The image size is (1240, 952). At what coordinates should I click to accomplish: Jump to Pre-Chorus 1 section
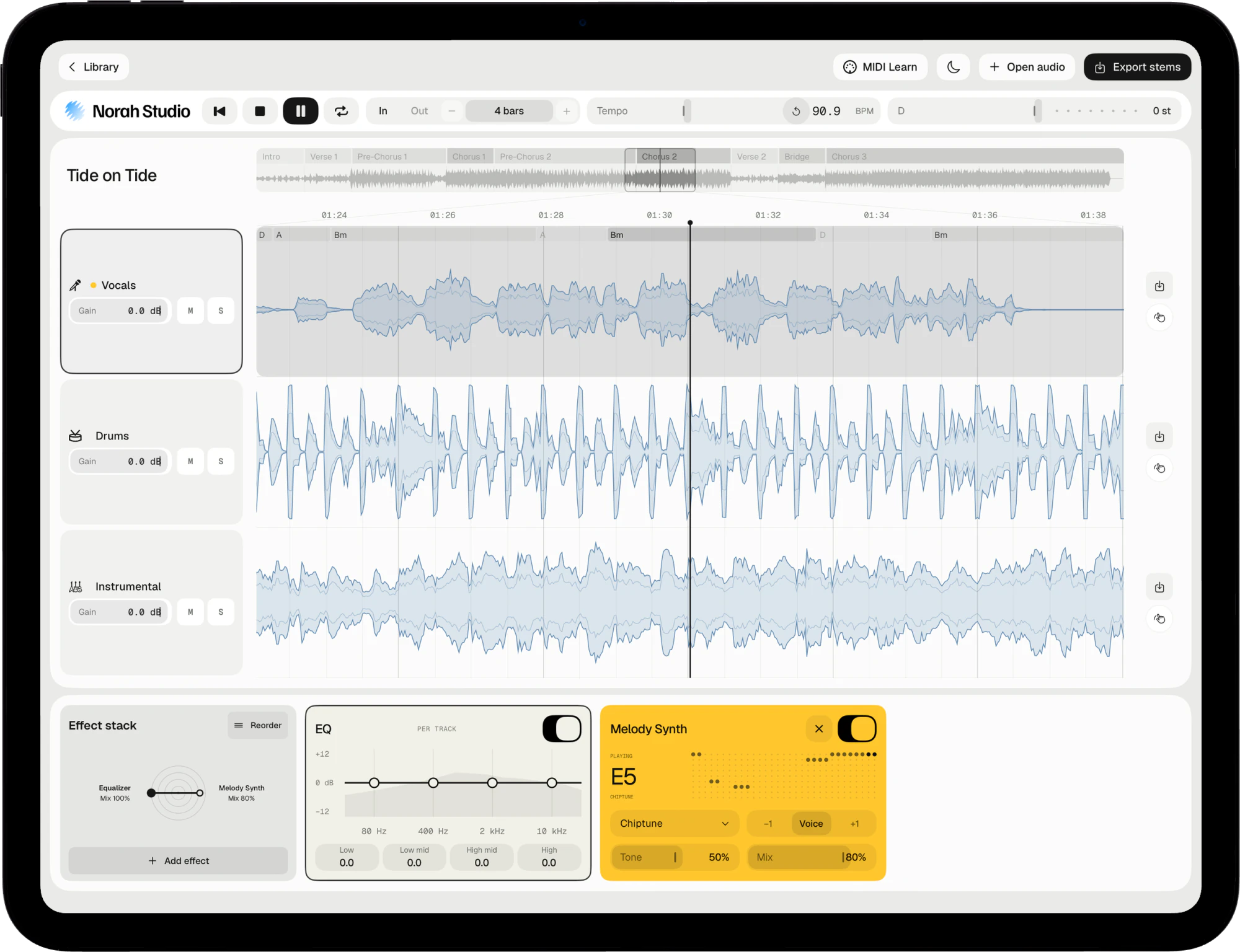point(399,157)
